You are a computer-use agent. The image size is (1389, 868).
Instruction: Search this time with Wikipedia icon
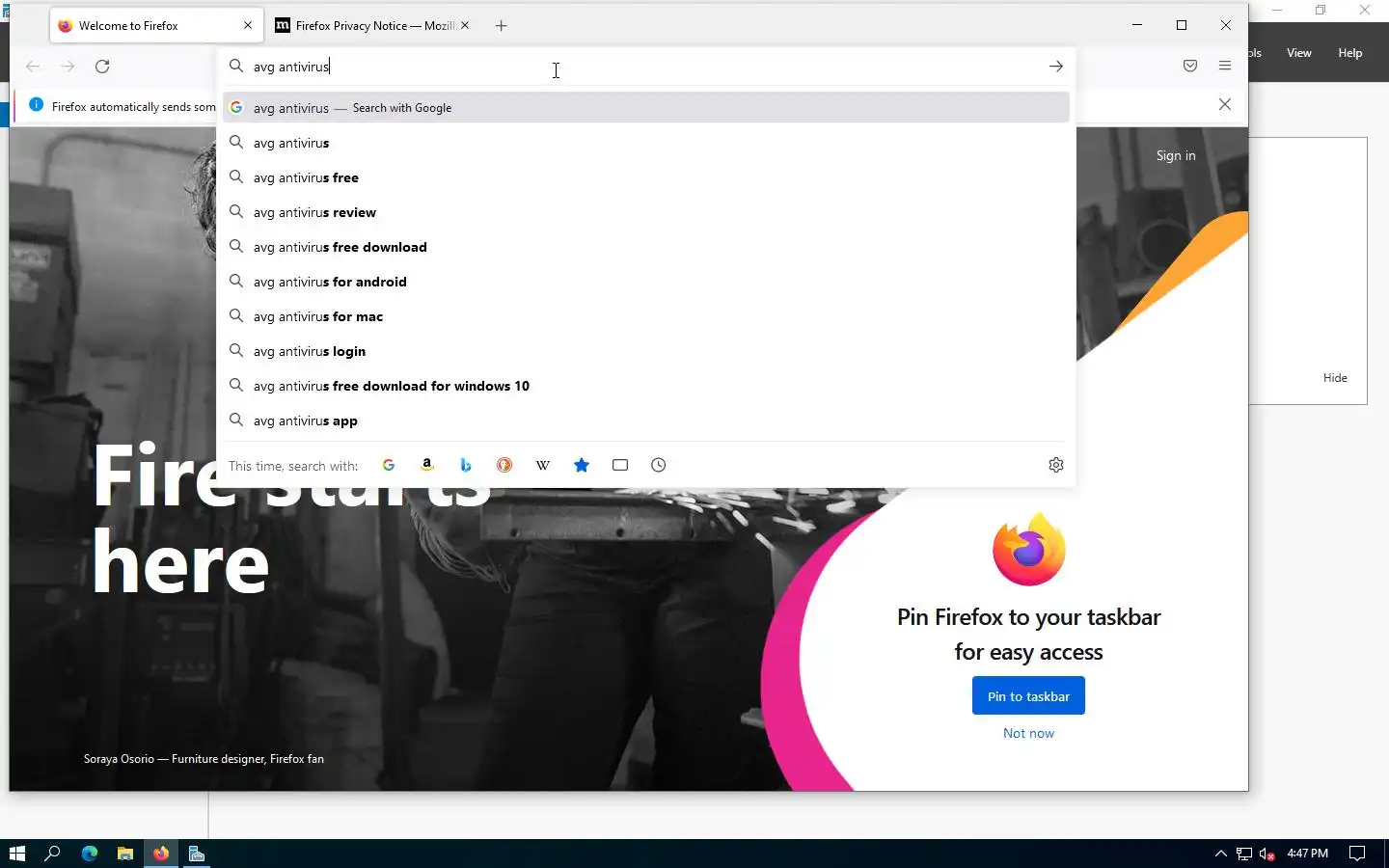pos(543,465)
